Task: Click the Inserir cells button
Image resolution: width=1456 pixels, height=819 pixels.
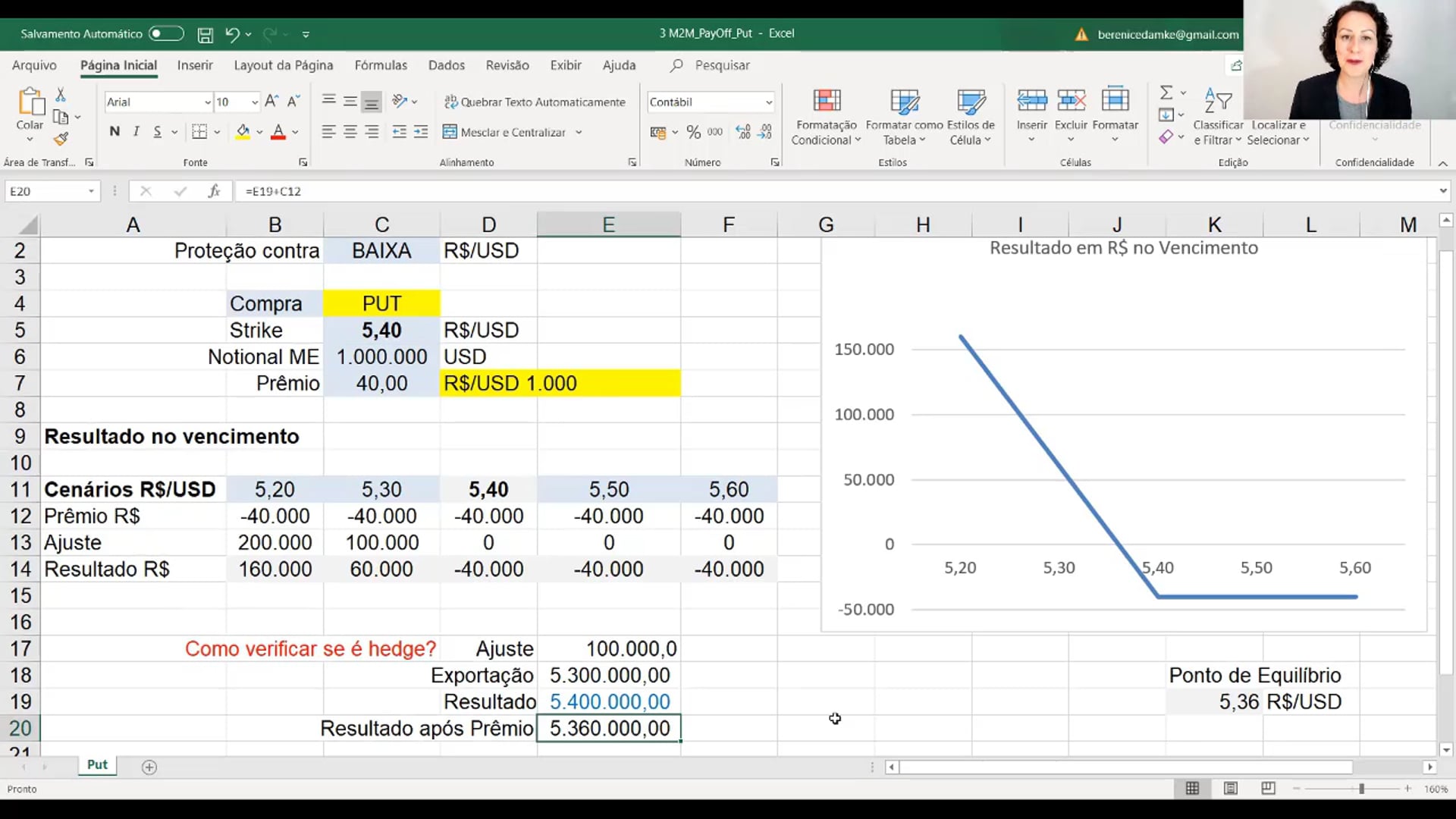Action: (x=1031, y=115)
